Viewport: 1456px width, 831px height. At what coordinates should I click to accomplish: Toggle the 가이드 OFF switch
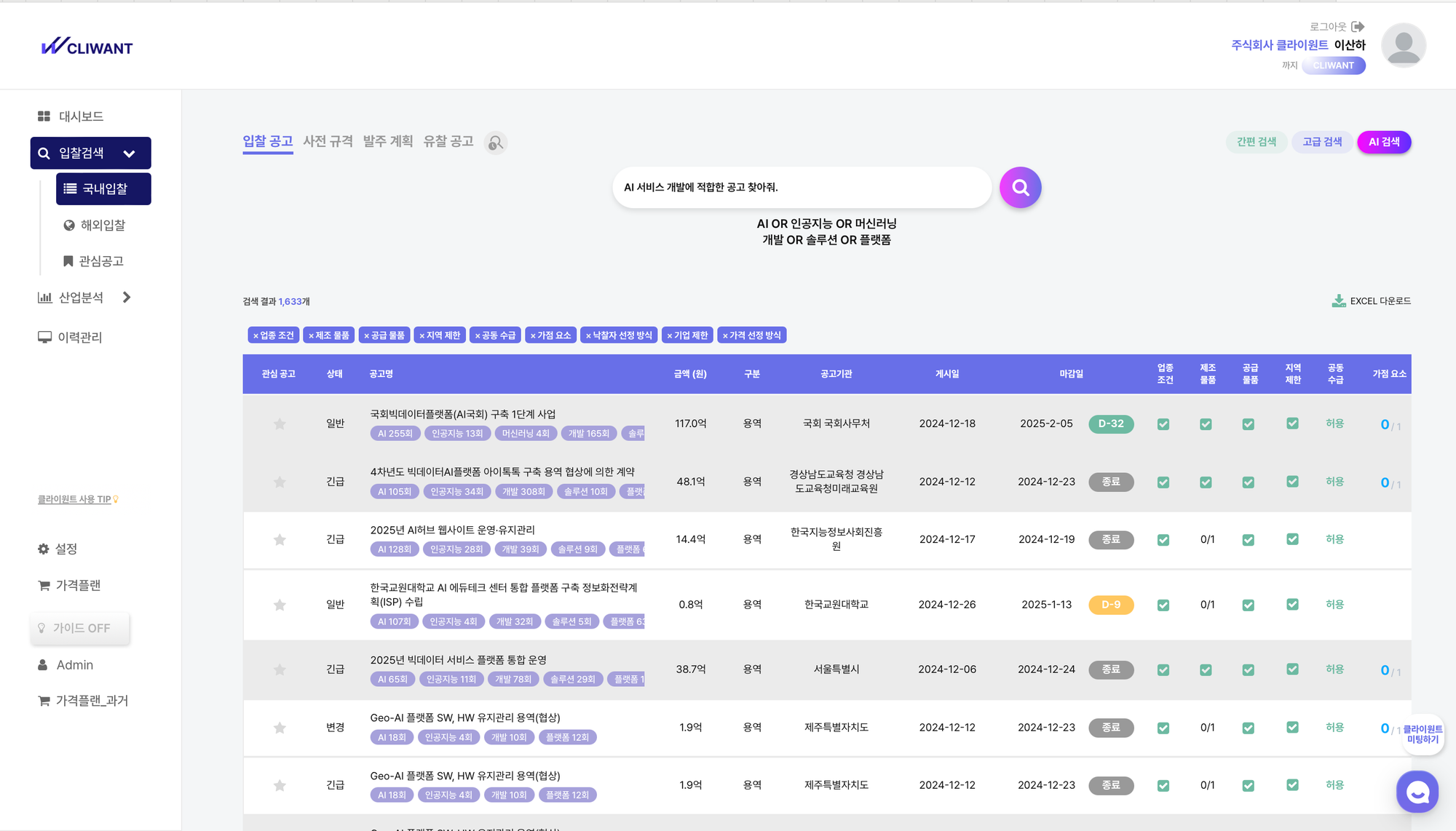pos(80,628)
